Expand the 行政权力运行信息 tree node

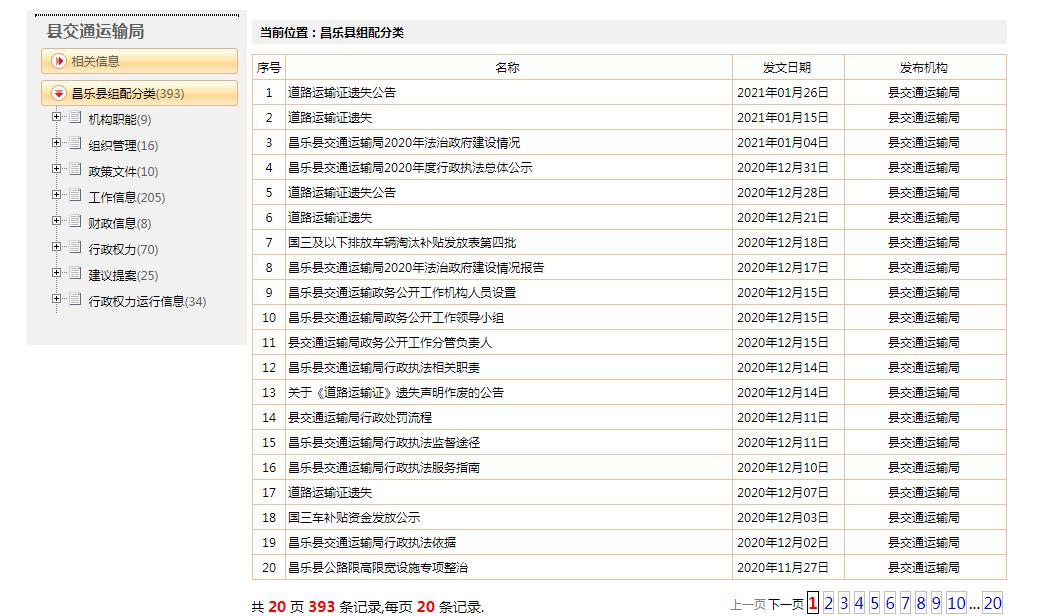coord(57,300)
